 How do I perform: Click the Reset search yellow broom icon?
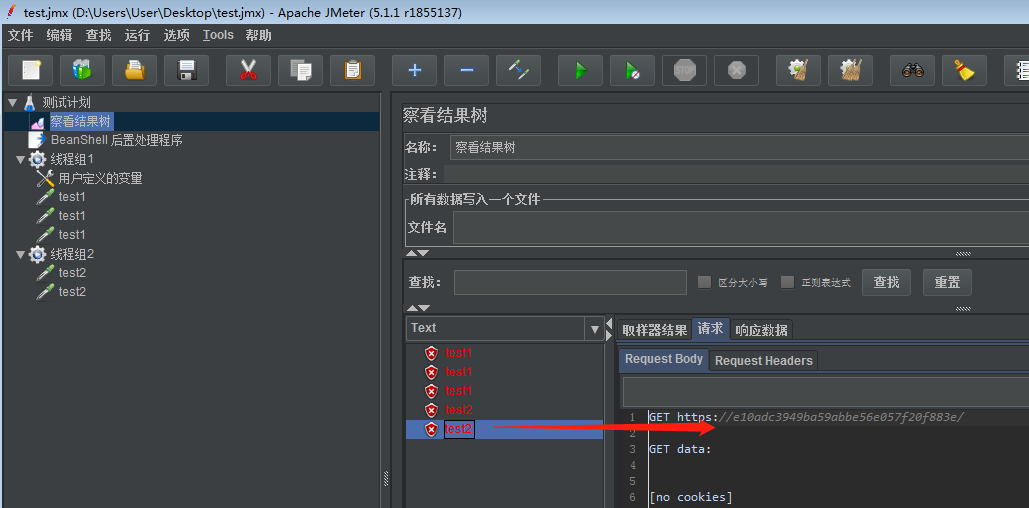click(965, 70)
